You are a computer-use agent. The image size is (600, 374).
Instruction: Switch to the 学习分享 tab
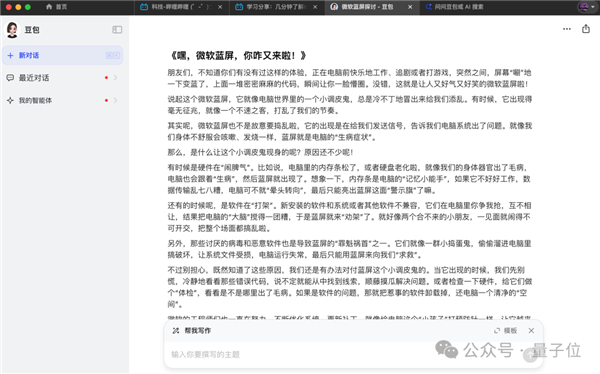(x=271, y=7)
